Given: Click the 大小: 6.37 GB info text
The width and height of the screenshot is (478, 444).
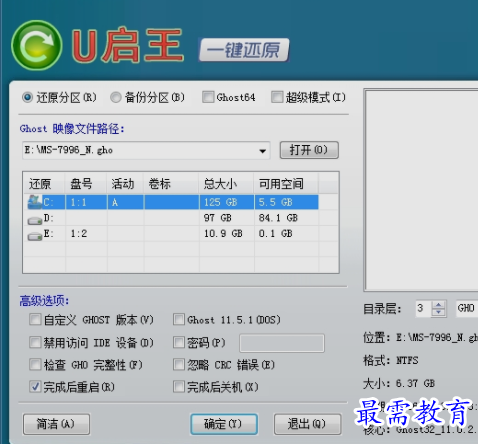Looking at the screenshot, I should point(399,383).
